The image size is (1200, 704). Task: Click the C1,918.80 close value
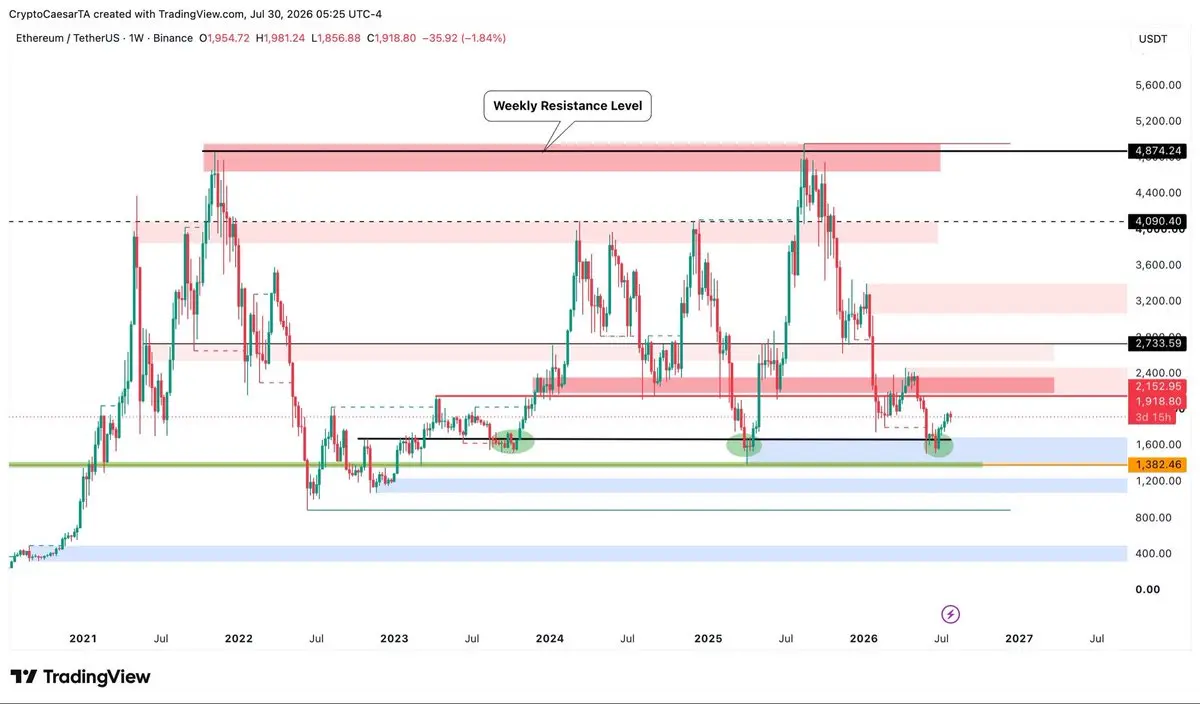click(x=392, y=38)
